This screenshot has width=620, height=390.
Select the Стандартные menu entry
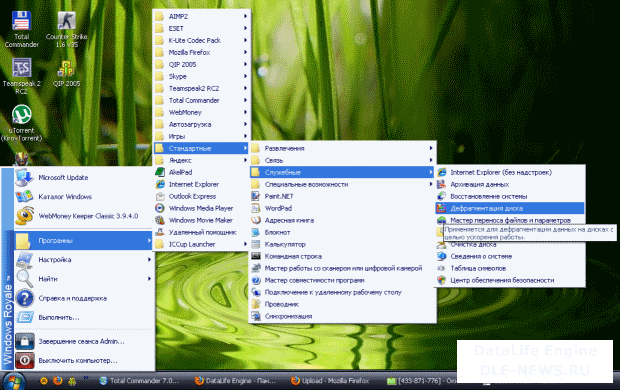click(x=202, y=148)
